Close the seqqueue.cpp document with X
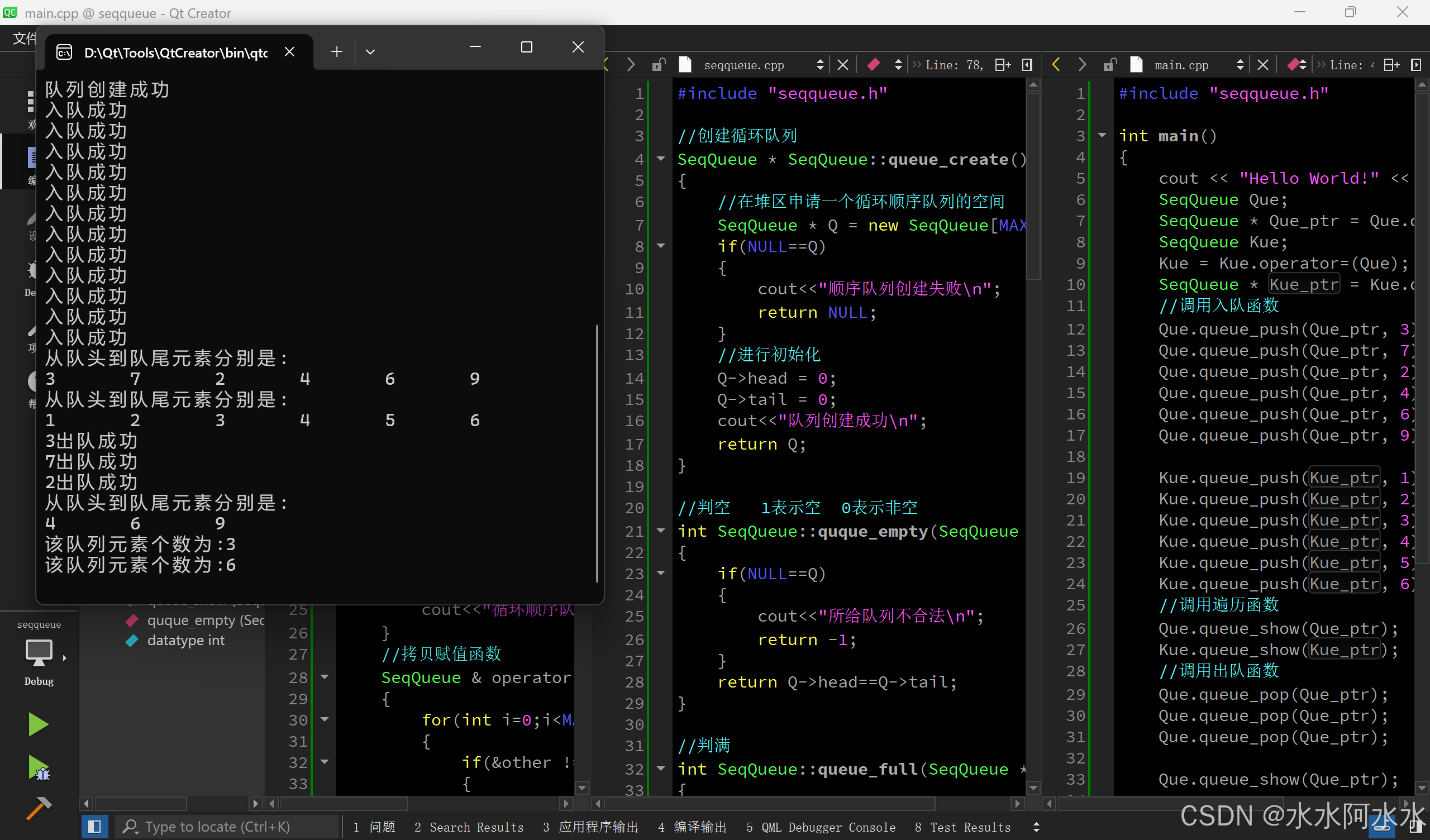 (x=843, y=65)
